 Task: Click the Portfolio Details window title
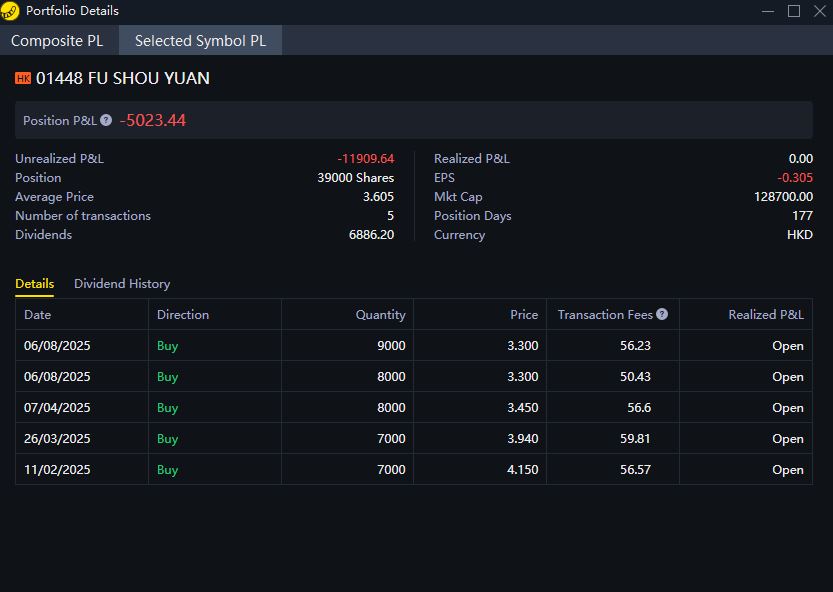(x=72, y=11)
